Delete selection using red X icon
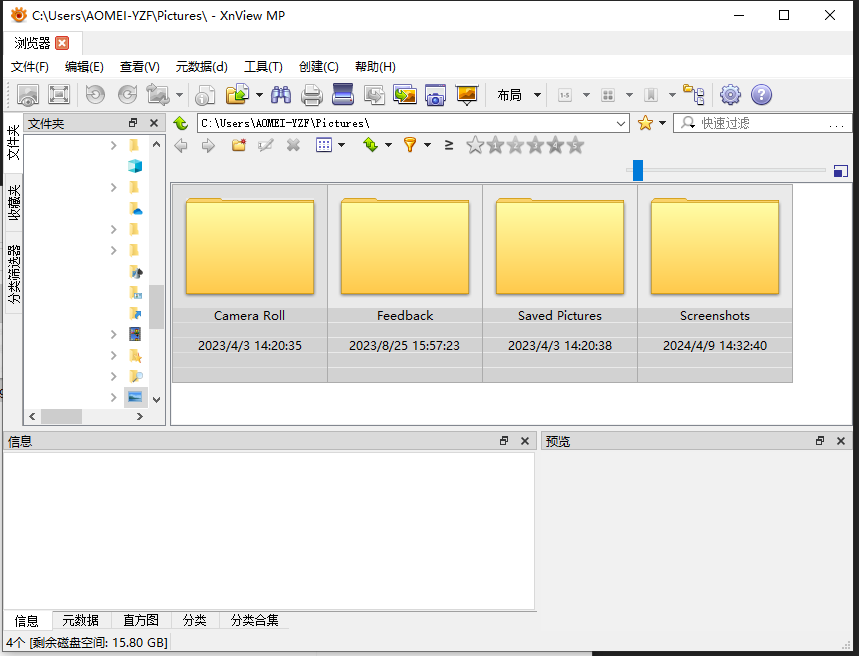Image resolution: width=859 pixels, height=656 pixels. pyautogui.click(x=293, y=145)
